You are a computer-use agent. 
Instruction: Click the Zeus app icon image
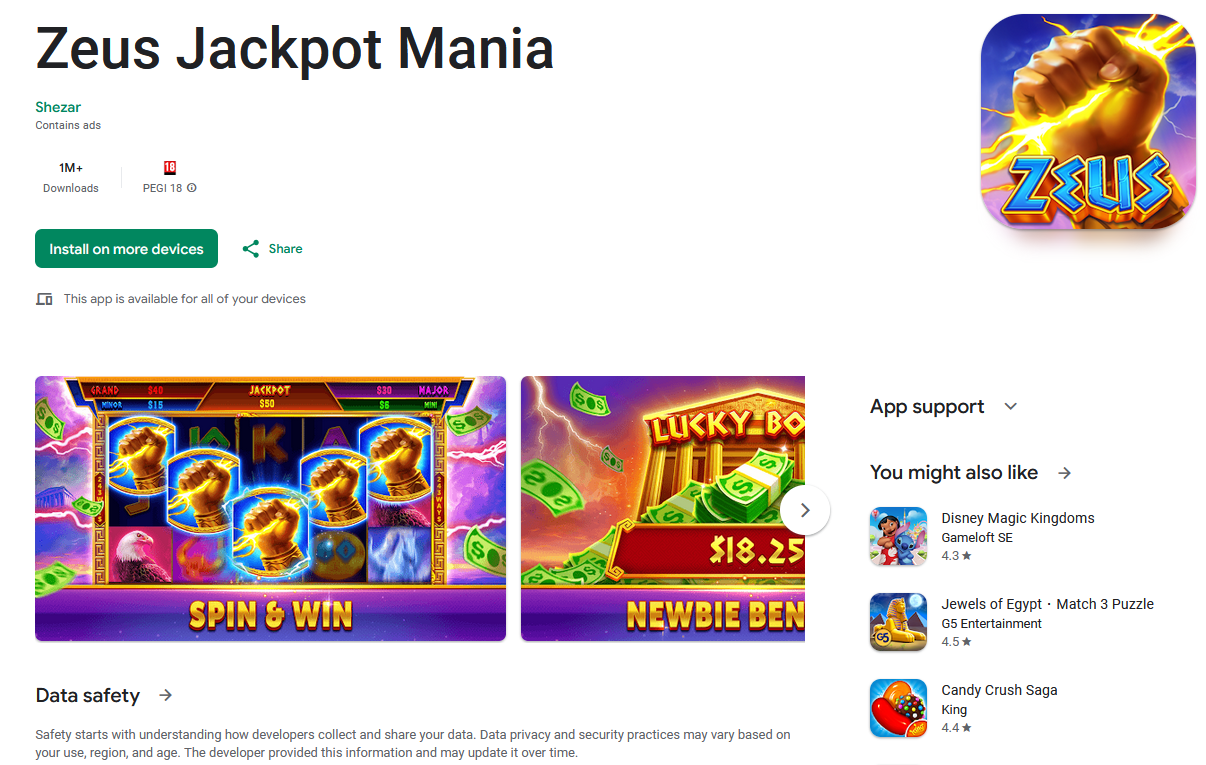1088,121
